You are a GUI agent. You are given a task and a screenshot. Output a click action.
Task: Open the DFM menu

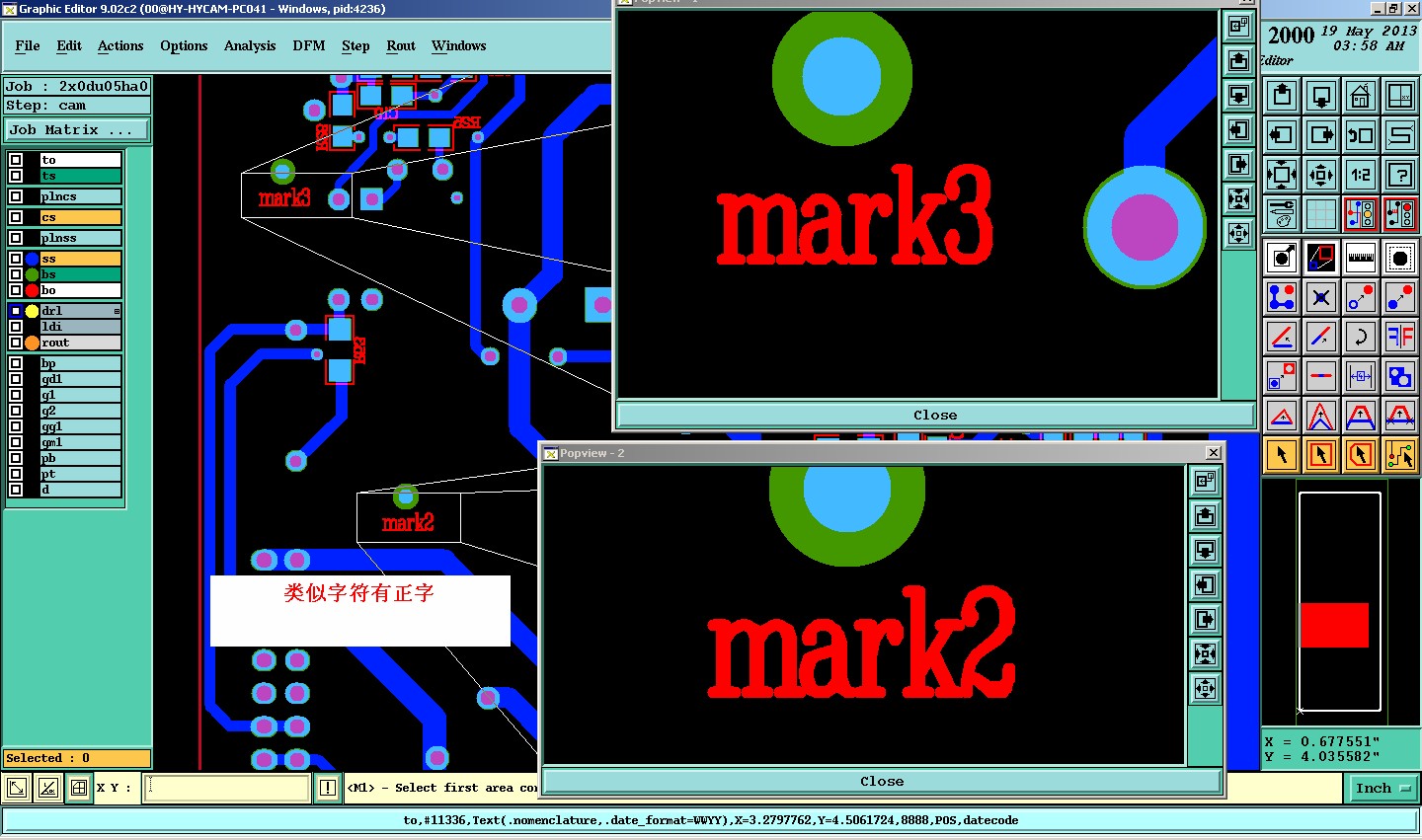coord(309,45)
